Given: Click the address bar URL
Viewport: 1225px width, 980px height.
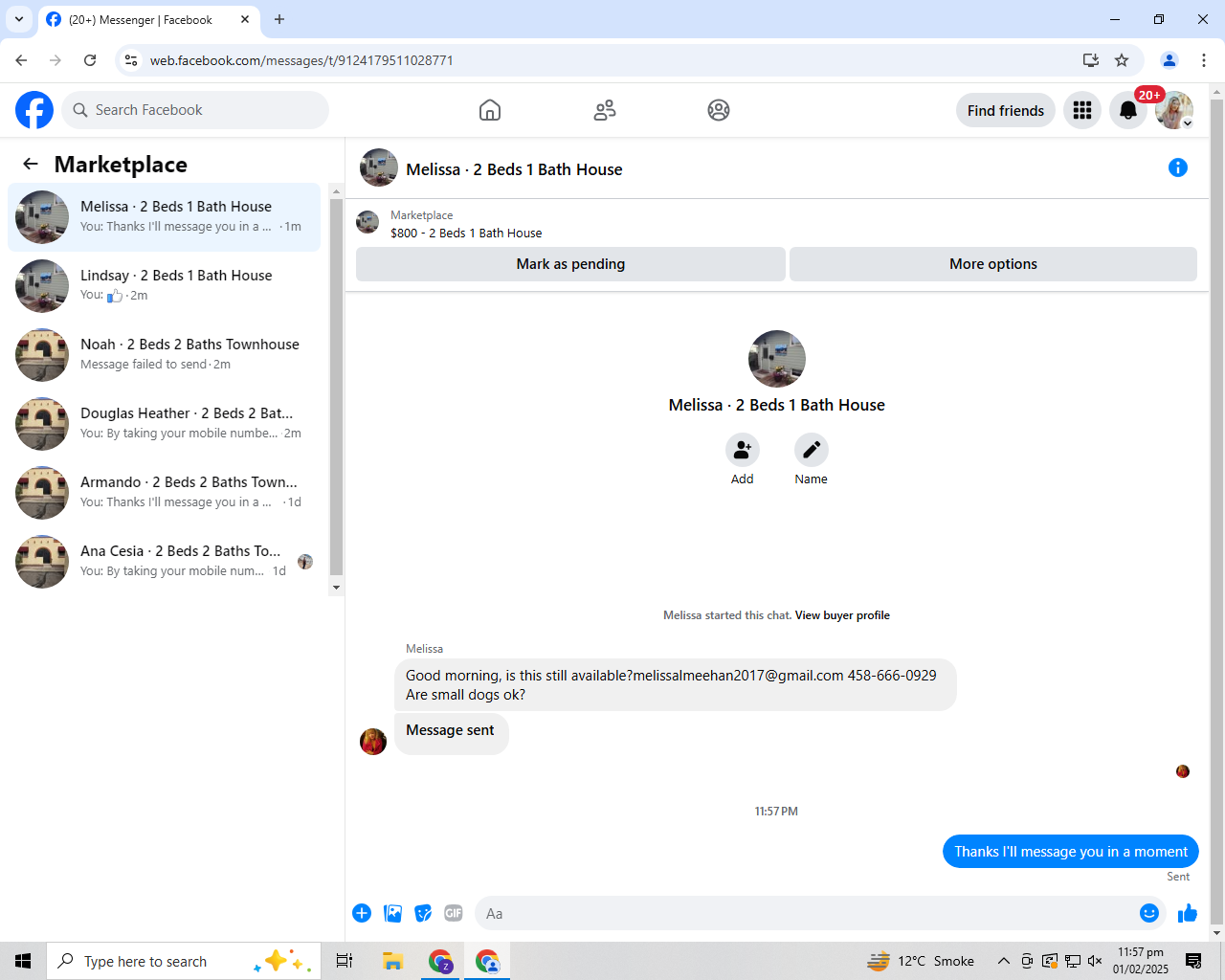Looking at the screenshot, I should pos(301,60).
